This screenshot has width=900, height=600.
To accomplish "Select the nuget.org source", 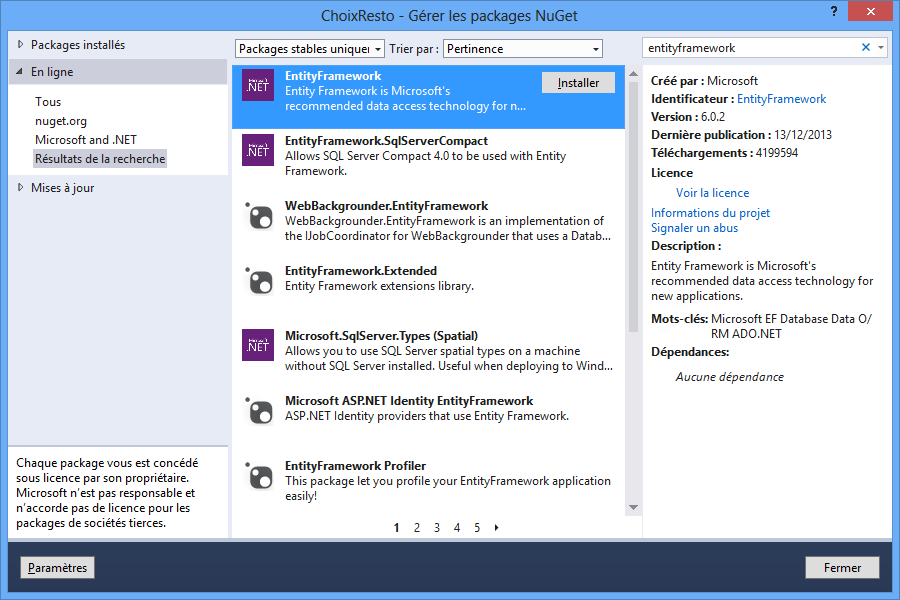I will tap(61, 121).
